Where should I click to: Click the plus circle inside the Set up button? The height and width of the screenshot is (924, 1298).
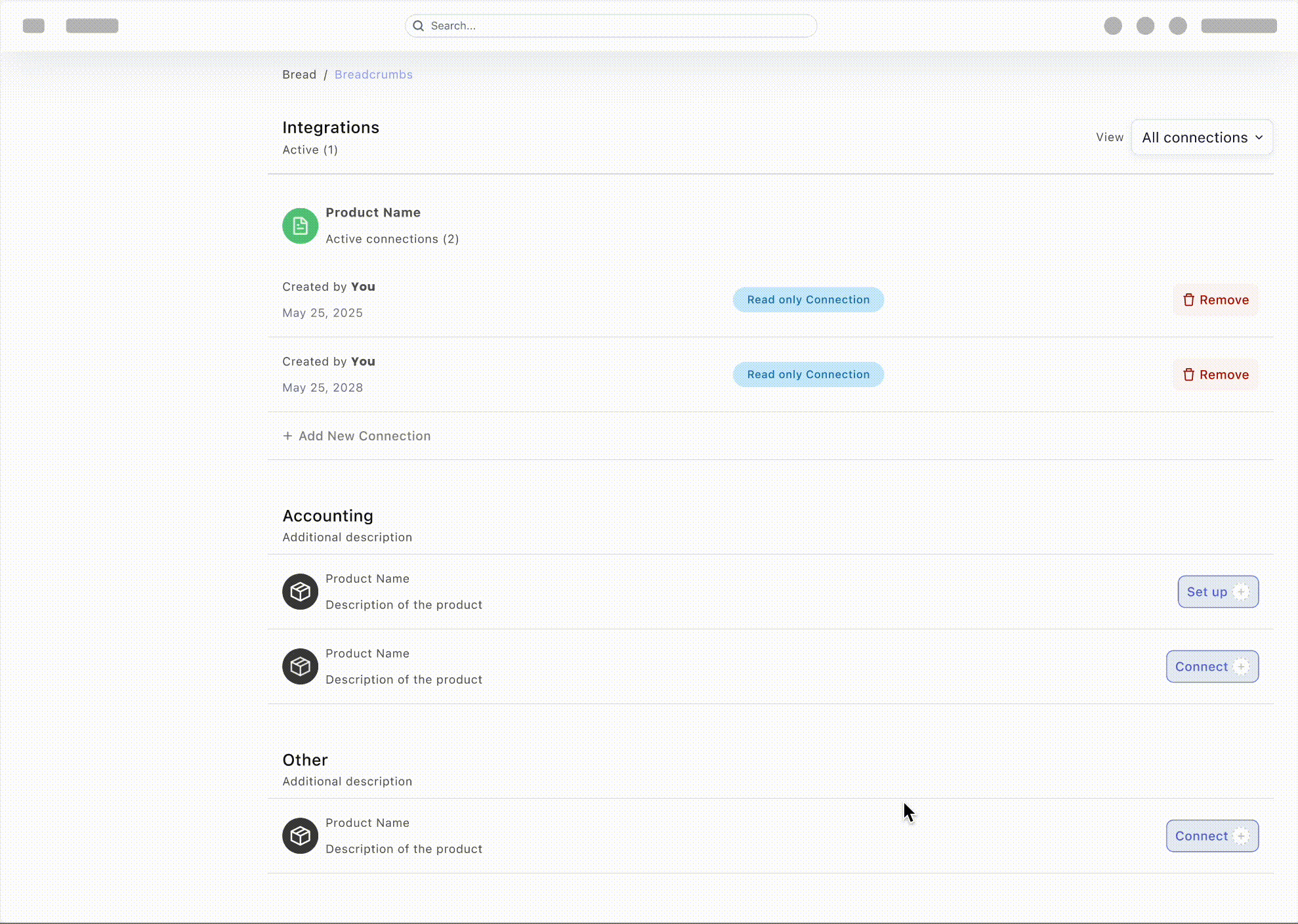click(1241, 591)
